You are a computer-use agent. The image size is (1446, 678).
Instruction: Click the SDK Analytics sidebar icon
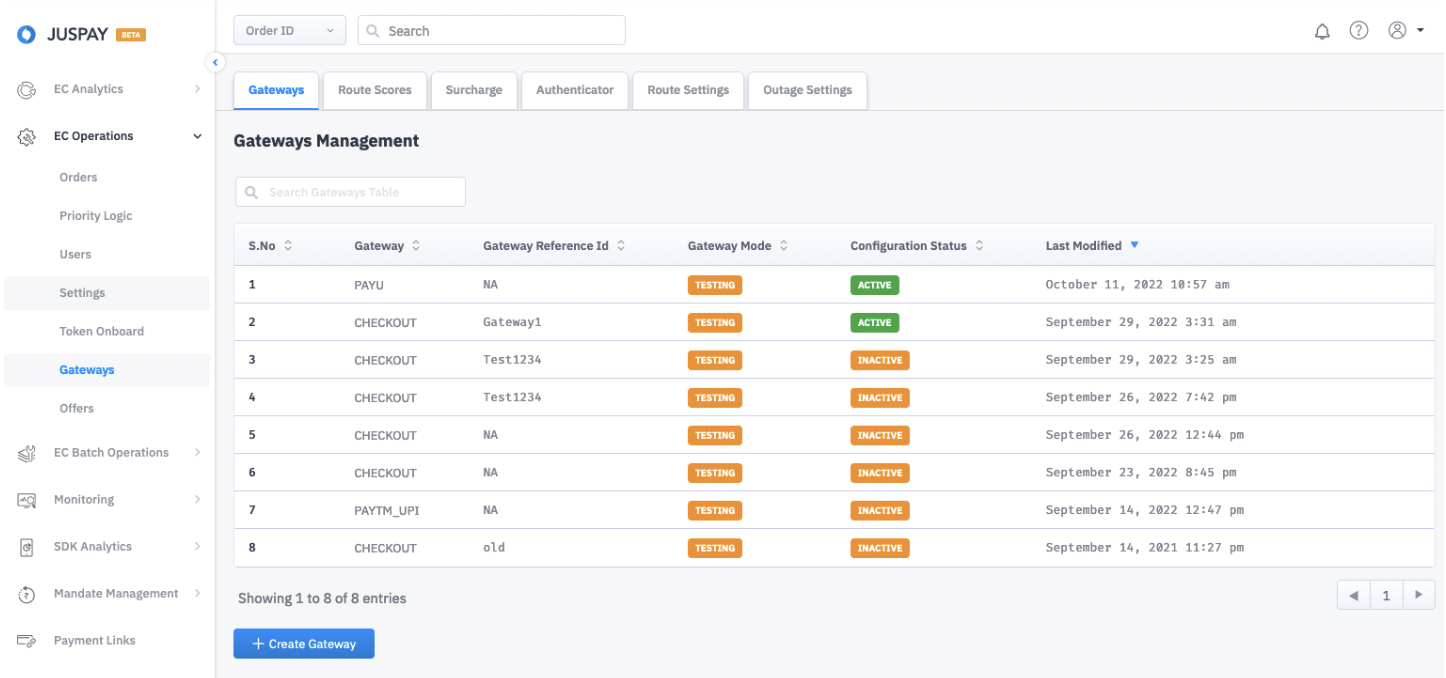point(27,547)
